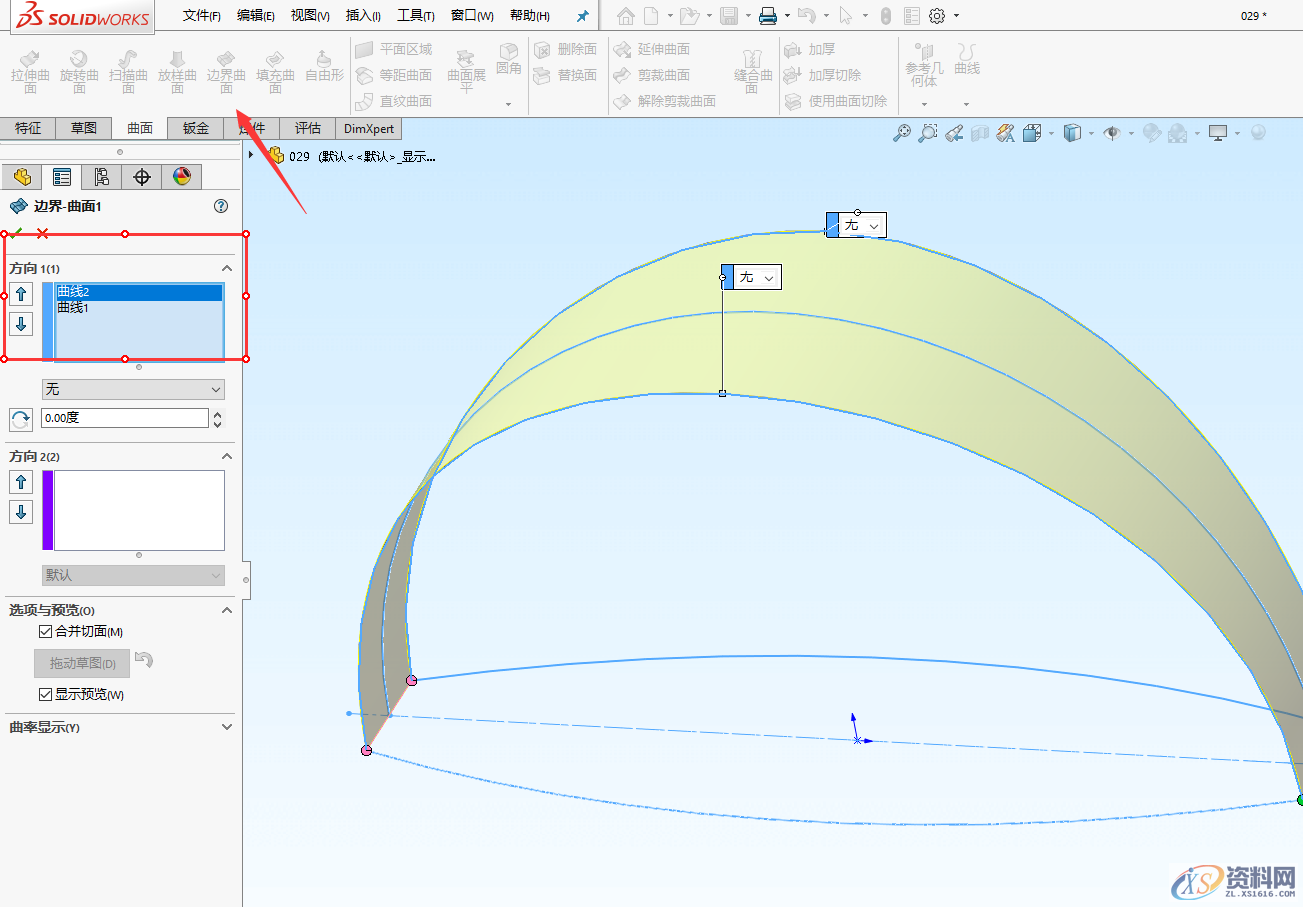Click the 缝合曲面 (Knit Surface) icon

click(751, 72)
